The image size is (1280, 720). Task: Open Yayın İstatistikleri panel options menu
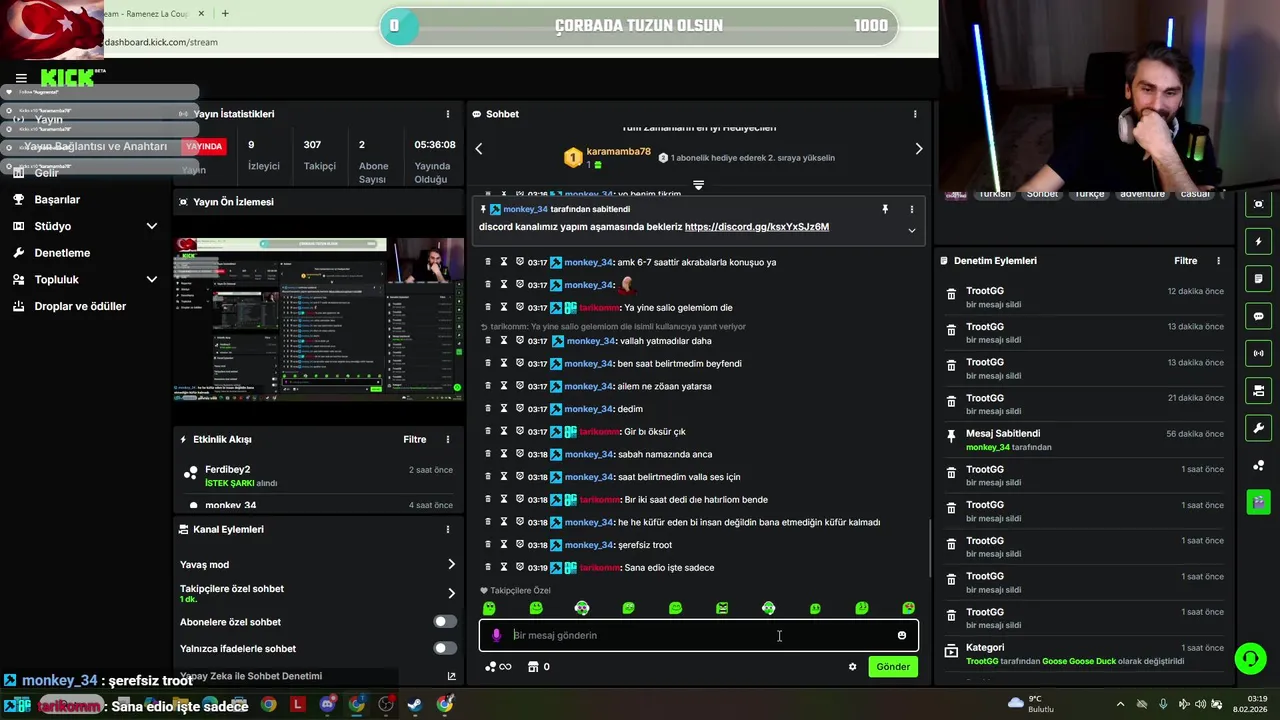[x=448, y=114]
